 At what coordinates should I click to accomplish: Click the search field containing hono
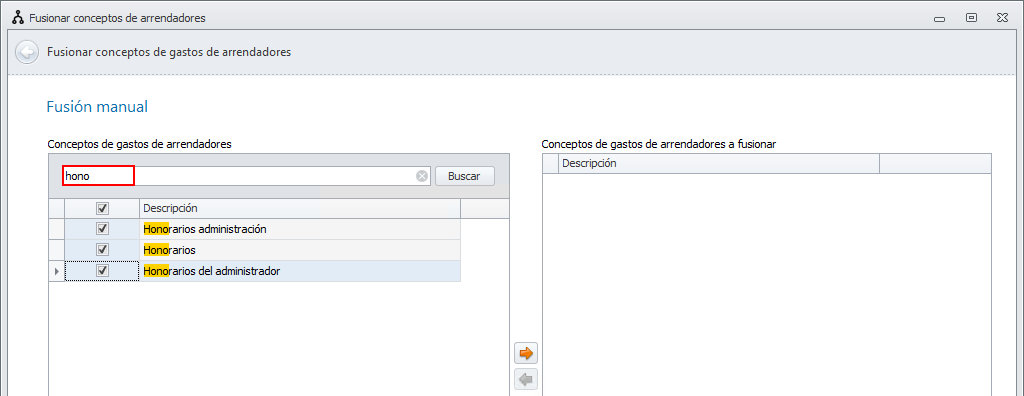[x=246, y=176]
